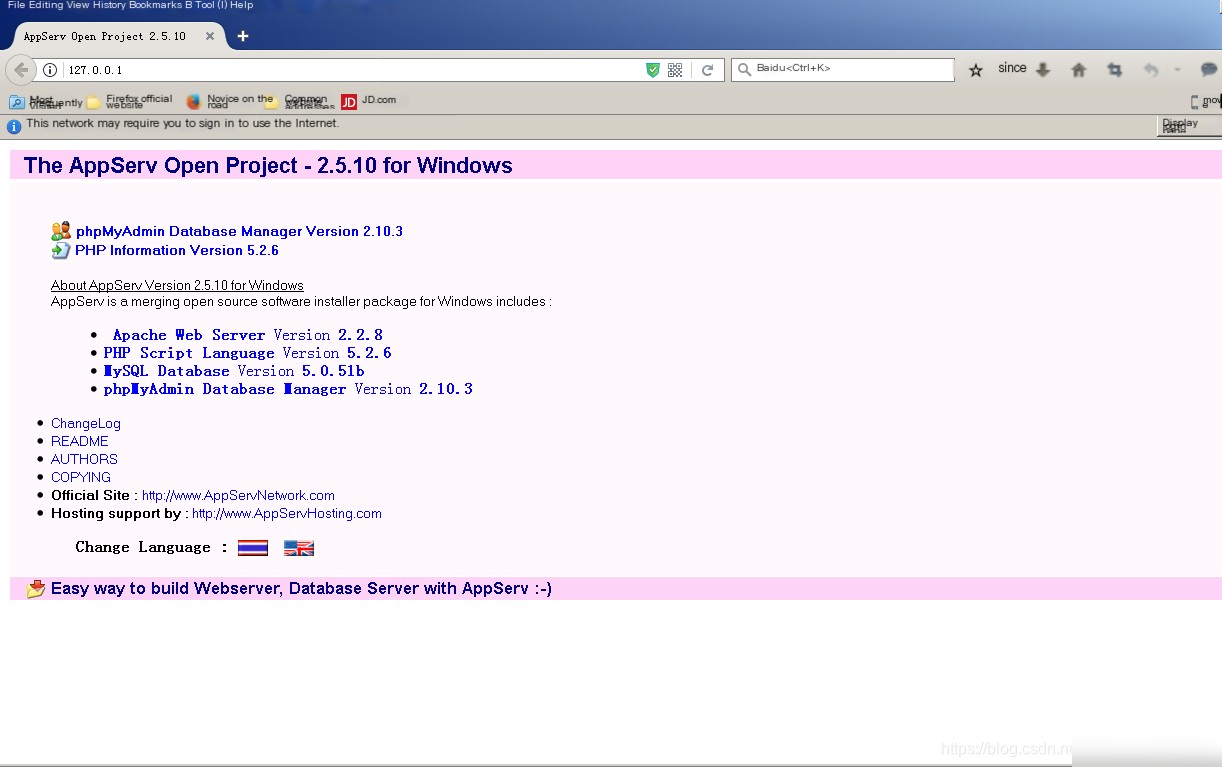
Task: Click the AppServ Open Project page heading
Action: coord(268,166)
